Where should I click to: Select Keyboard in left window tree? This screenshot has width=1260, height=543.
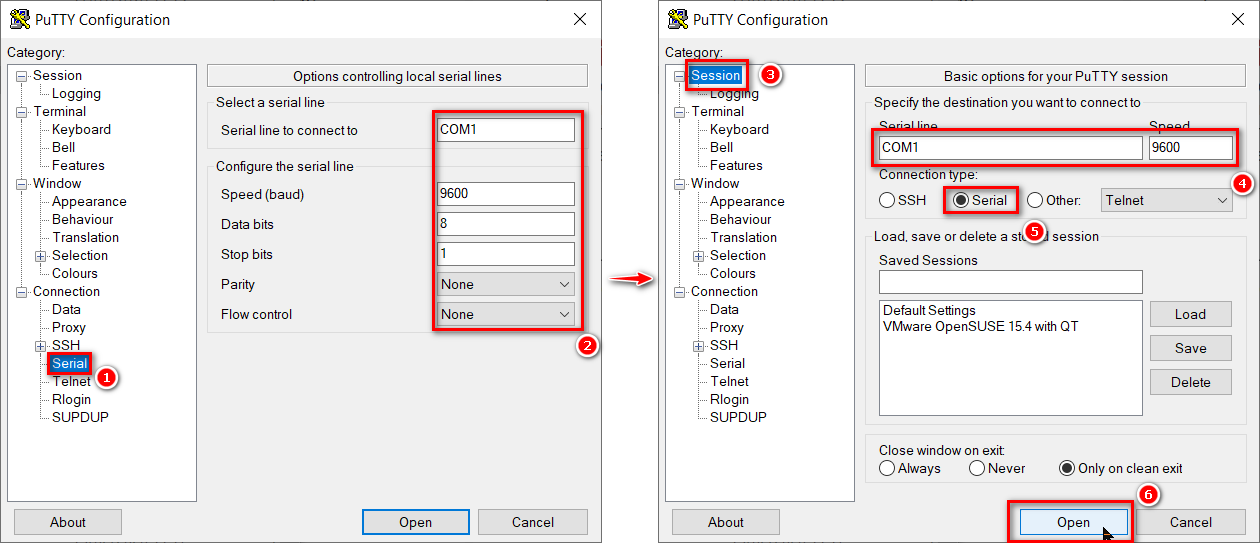(x=81, y=129)
